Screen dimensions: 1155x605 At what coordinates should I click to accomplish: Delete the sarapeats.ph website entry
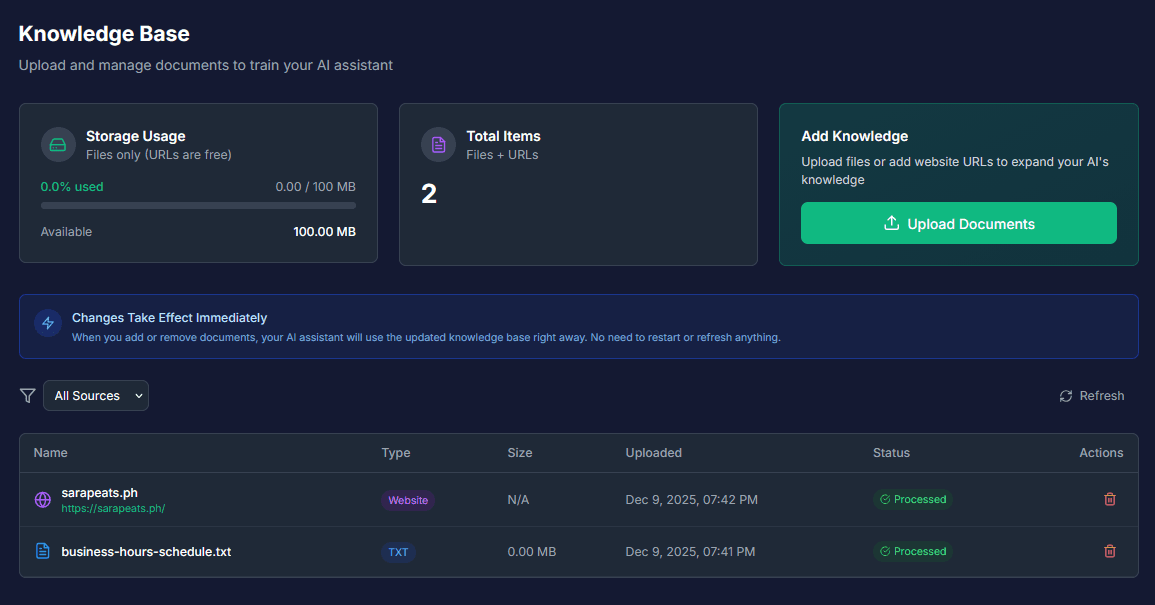coord(1109,499)
